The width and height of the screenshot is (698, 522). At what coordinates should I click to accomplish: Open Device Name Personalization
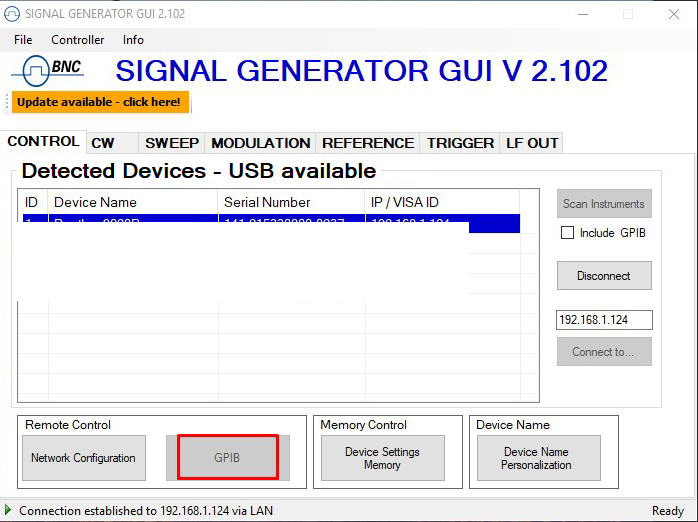tap(539, 458)
